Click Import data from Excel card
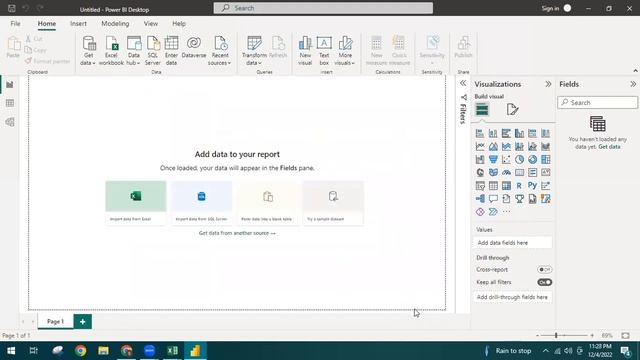This screenshot has width=640, height=360. pyautogui.click(x=136, y=203)
